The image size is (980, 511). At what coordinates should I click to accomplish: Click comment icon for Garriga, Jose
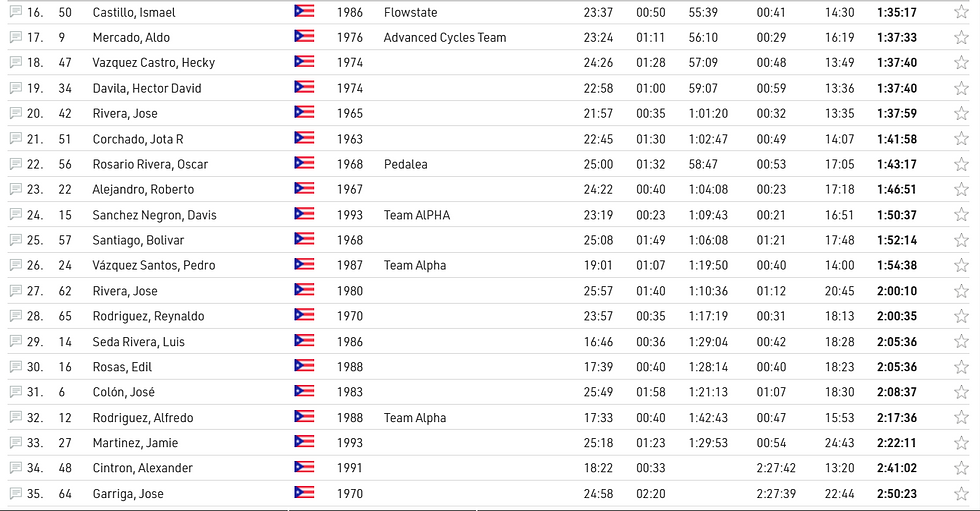15,494
